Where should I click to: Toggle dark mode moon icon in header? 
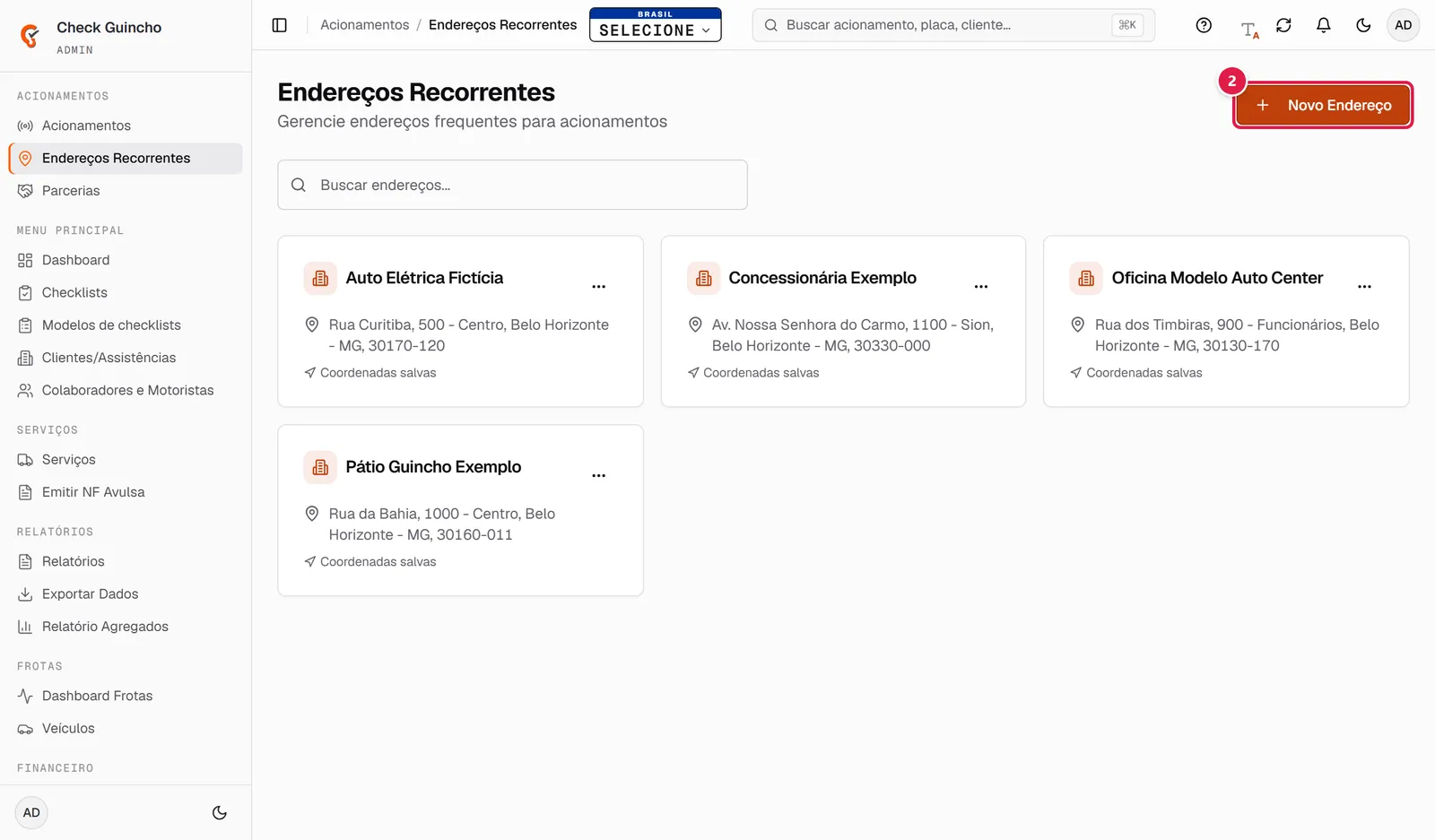[1363, 25]
